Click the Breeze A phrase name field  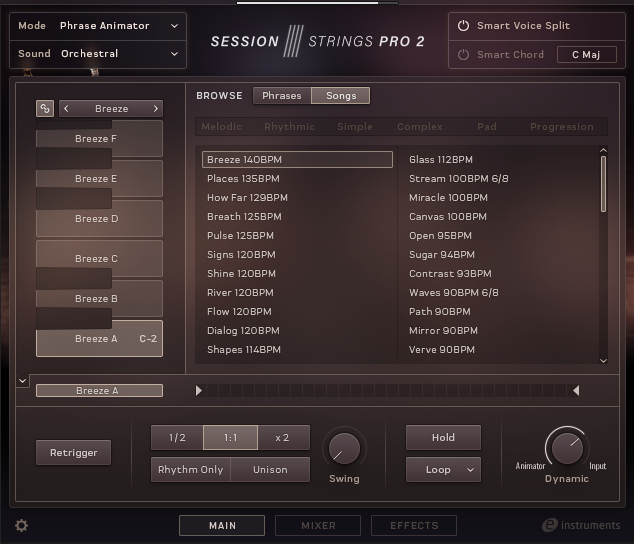tap(99, 390)
